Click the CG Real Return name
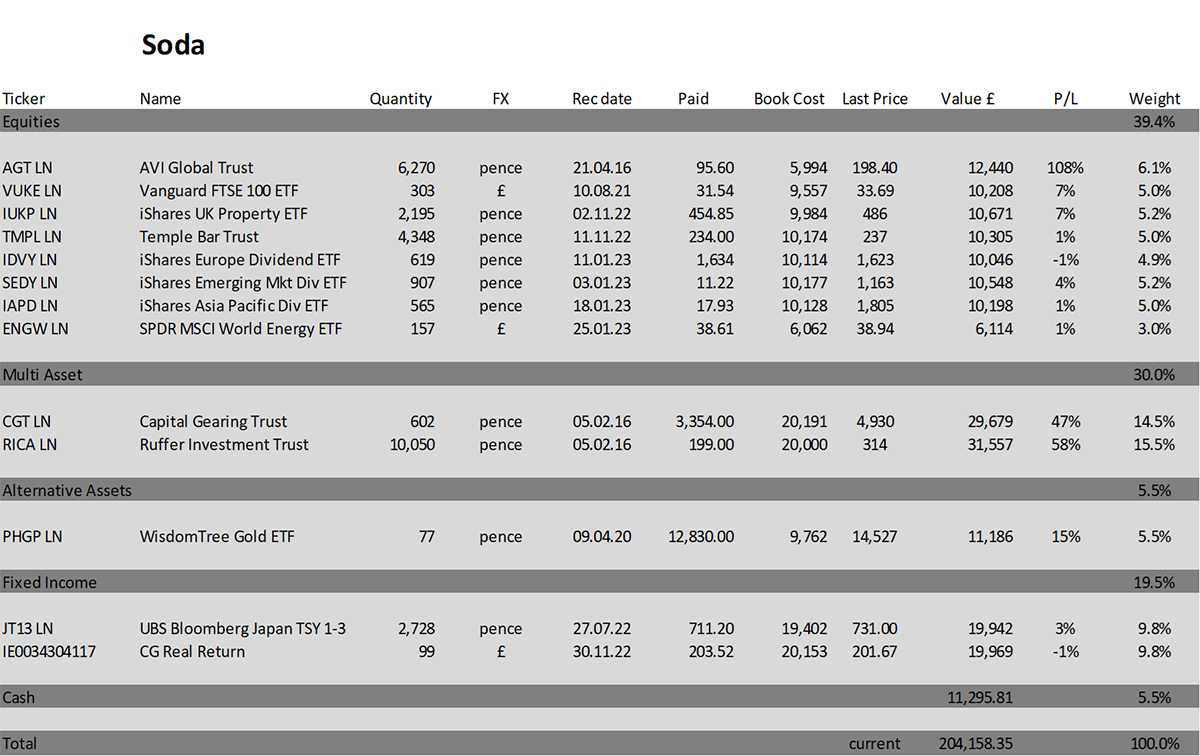Screen dimensions: 1200x756 (192, 651)
